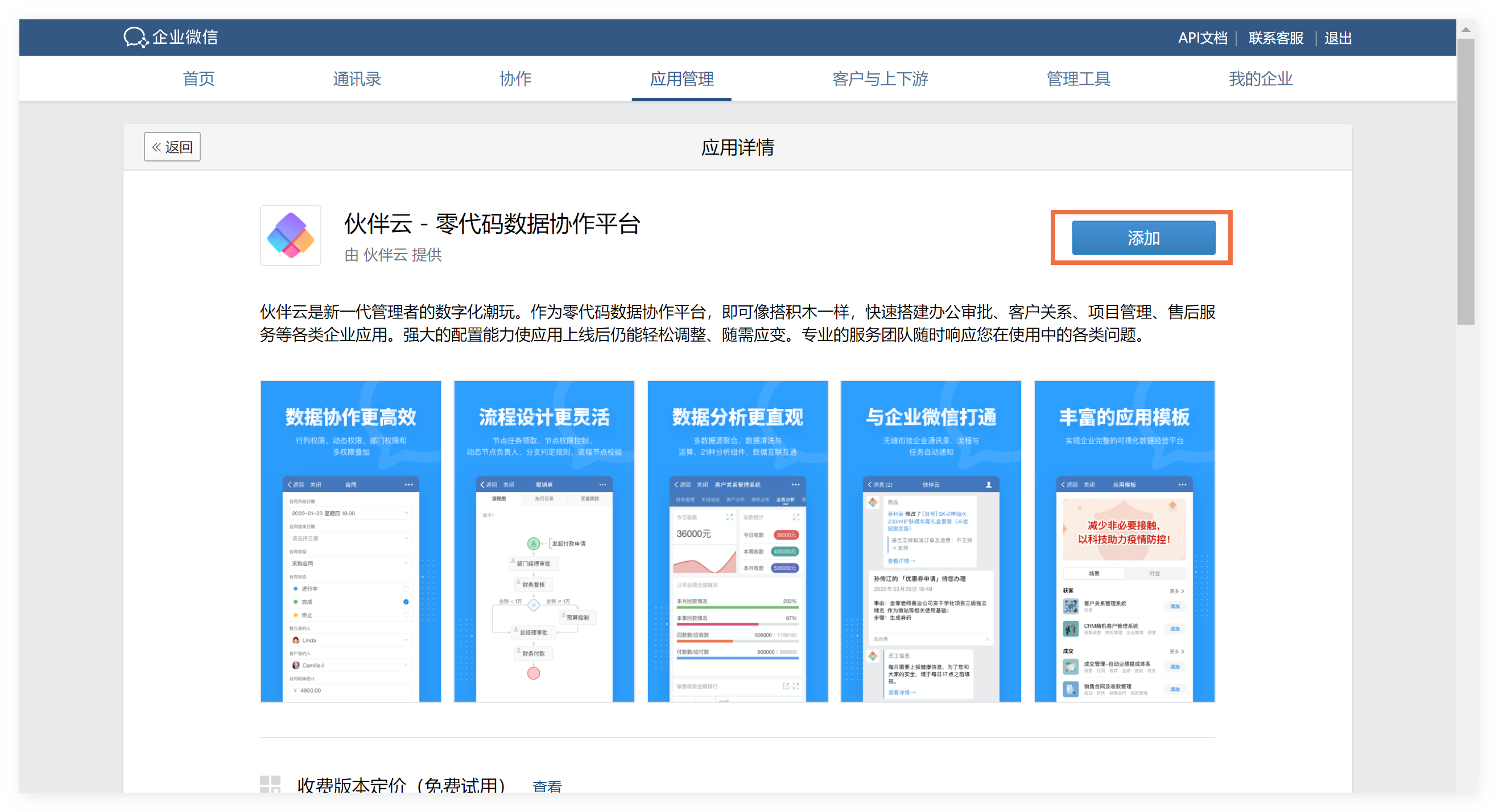Click the scrollbar up arrow
Image resolution: width=1495 pixels, height=812 pixels.
(x=1465, y=29)
